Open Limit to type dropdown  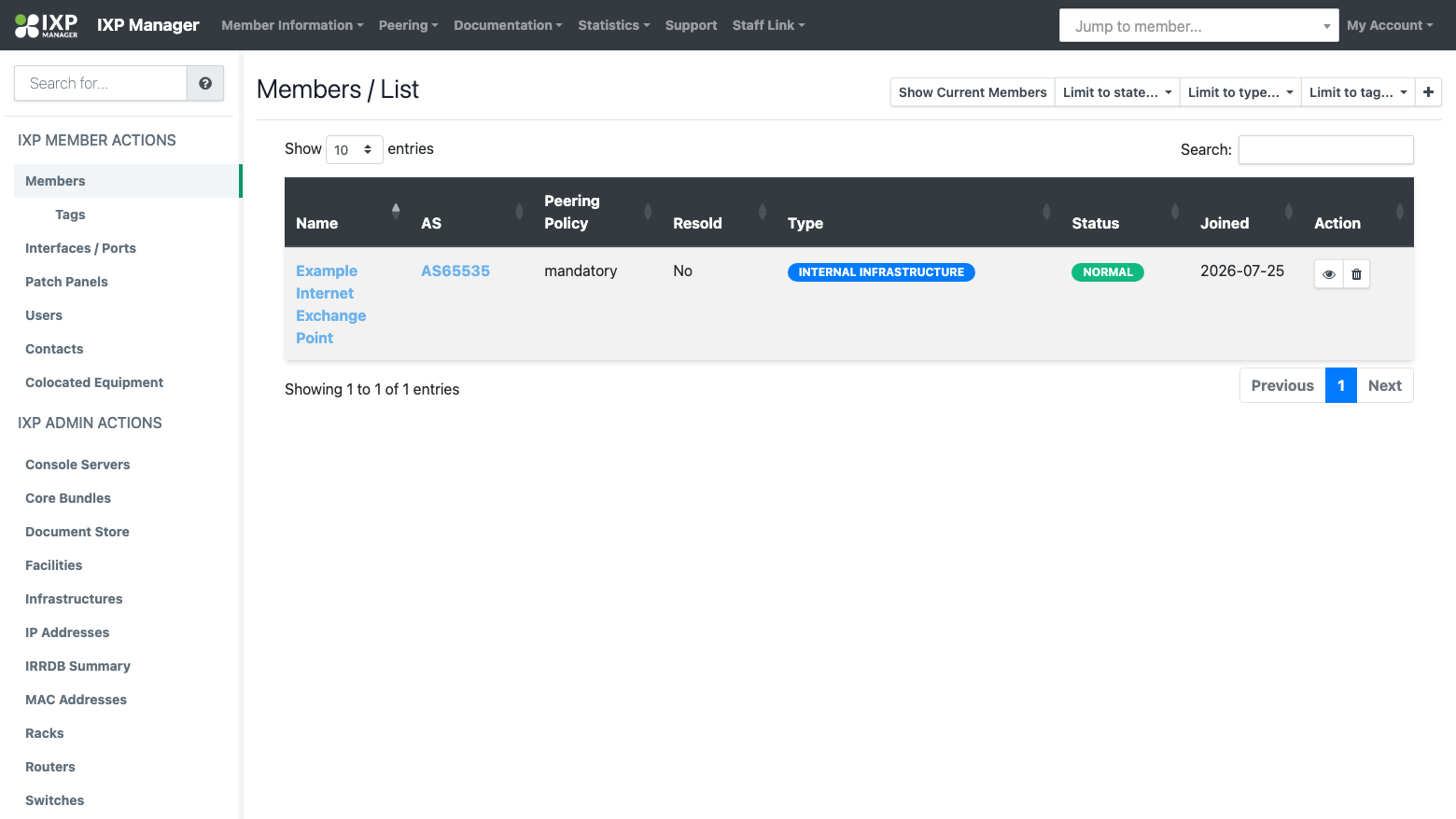click(1240, 92)
